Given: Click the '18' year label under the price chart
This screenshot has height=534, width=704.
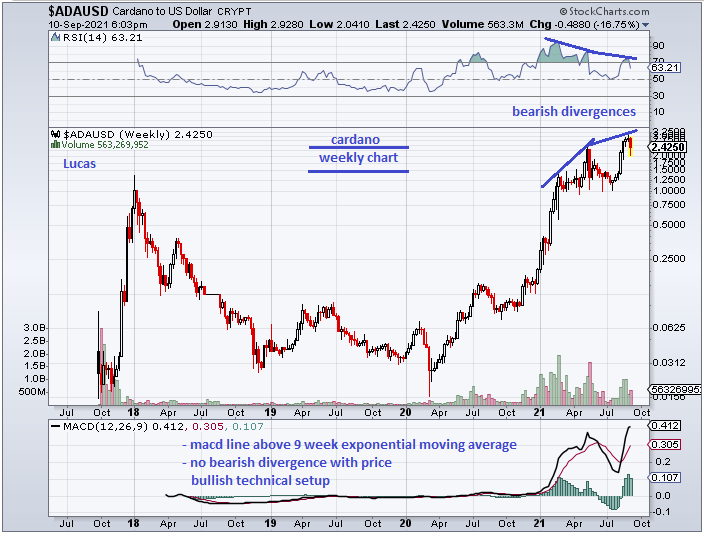Looking at the screenshot, I should pos(133,412).
